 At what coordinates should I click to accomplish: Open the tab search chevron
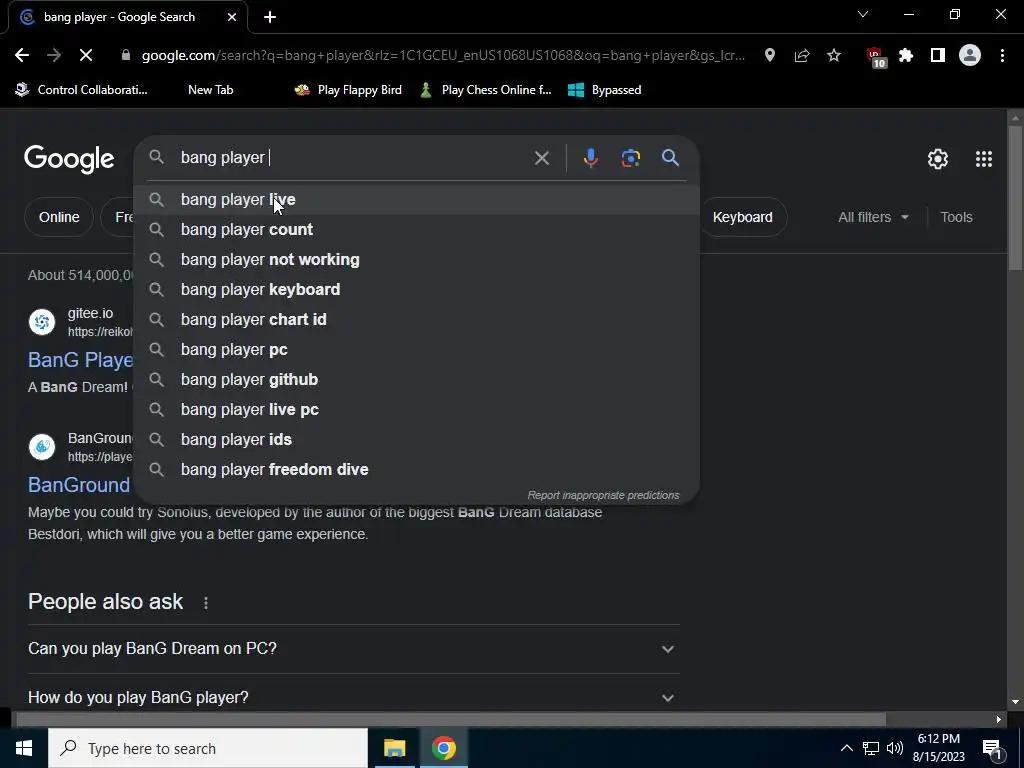(863, 14)
